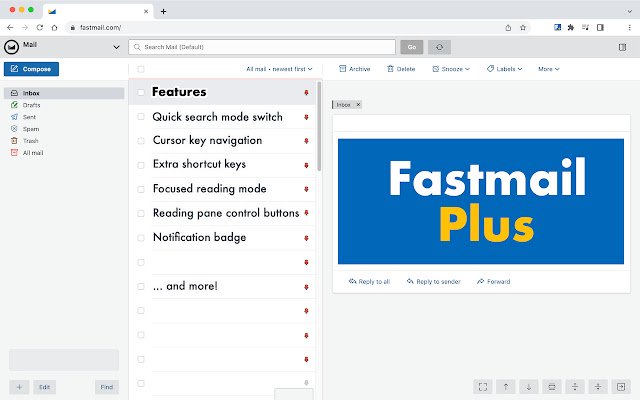640x400 pixels.
Task: Click the Compose pencil icon
Action: click(x=14, y=69)
